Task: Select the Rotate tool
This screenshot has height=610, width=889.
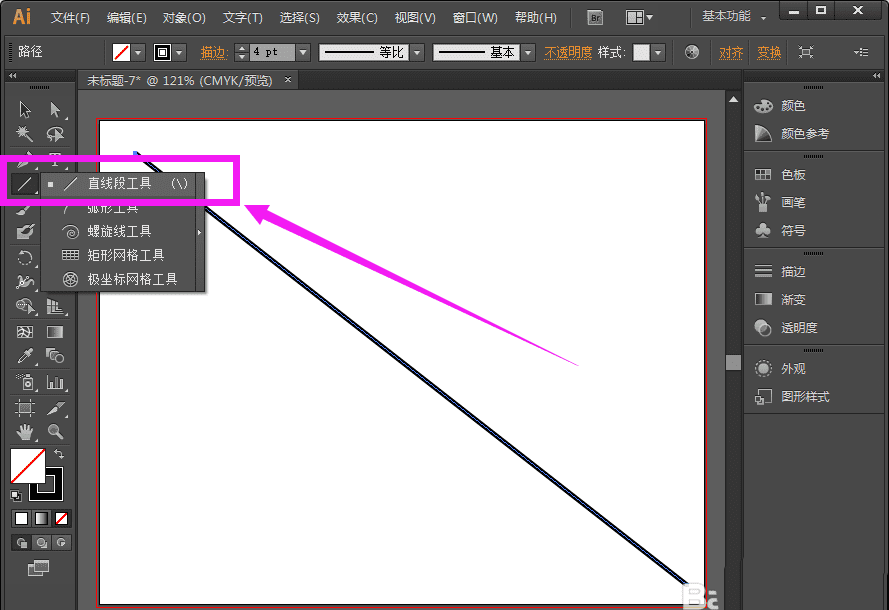Action: 24,258
